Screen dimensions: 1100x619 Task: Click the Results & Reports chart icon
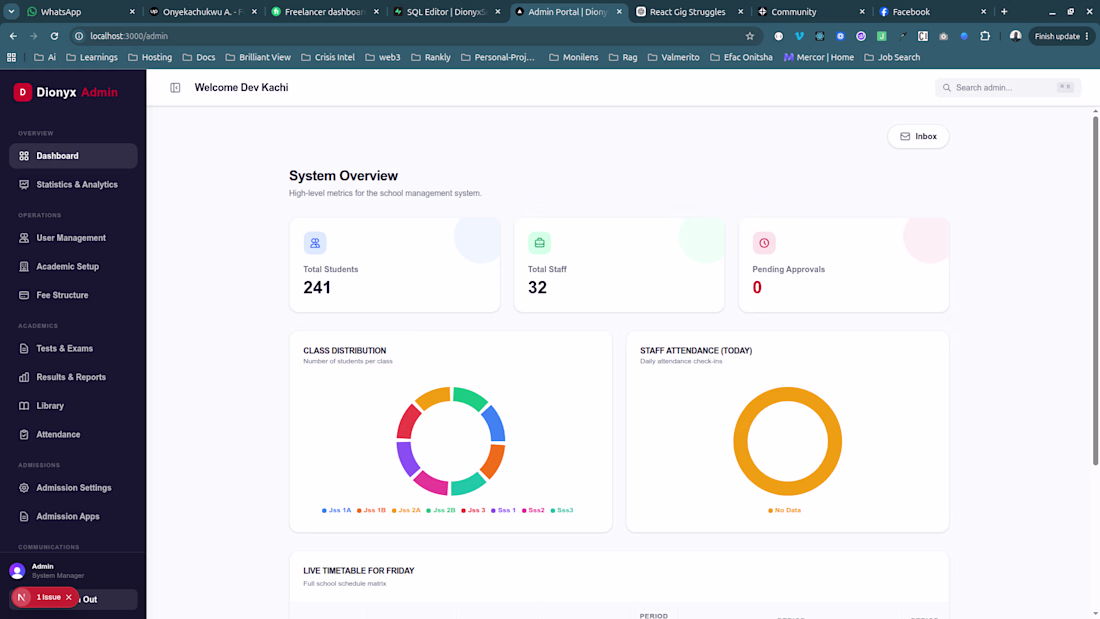[x=24, y=378]
